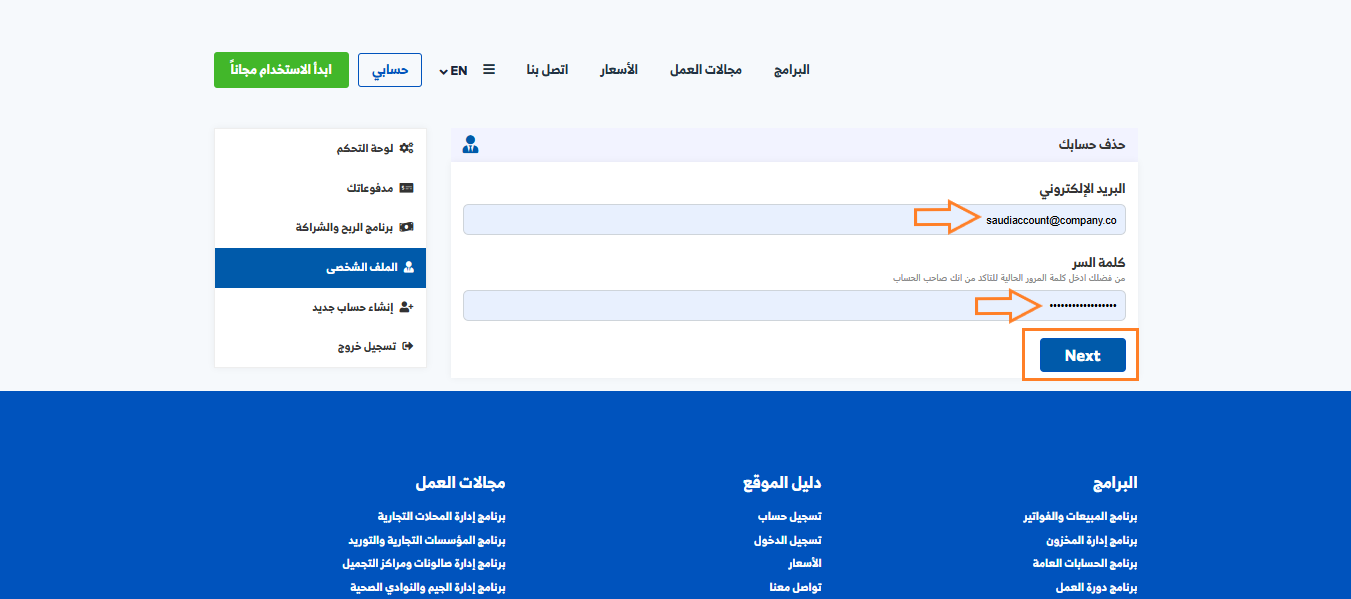
Task: Click the logout arrow icon in sidebar
Action: pos(406,347)
